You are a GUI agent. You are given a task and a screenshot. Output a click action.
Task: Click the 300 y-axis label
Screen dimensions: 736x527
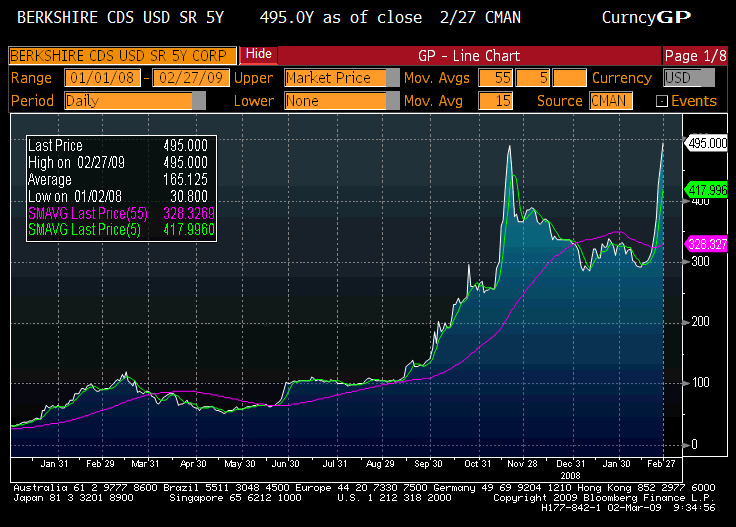coord(700,261)
